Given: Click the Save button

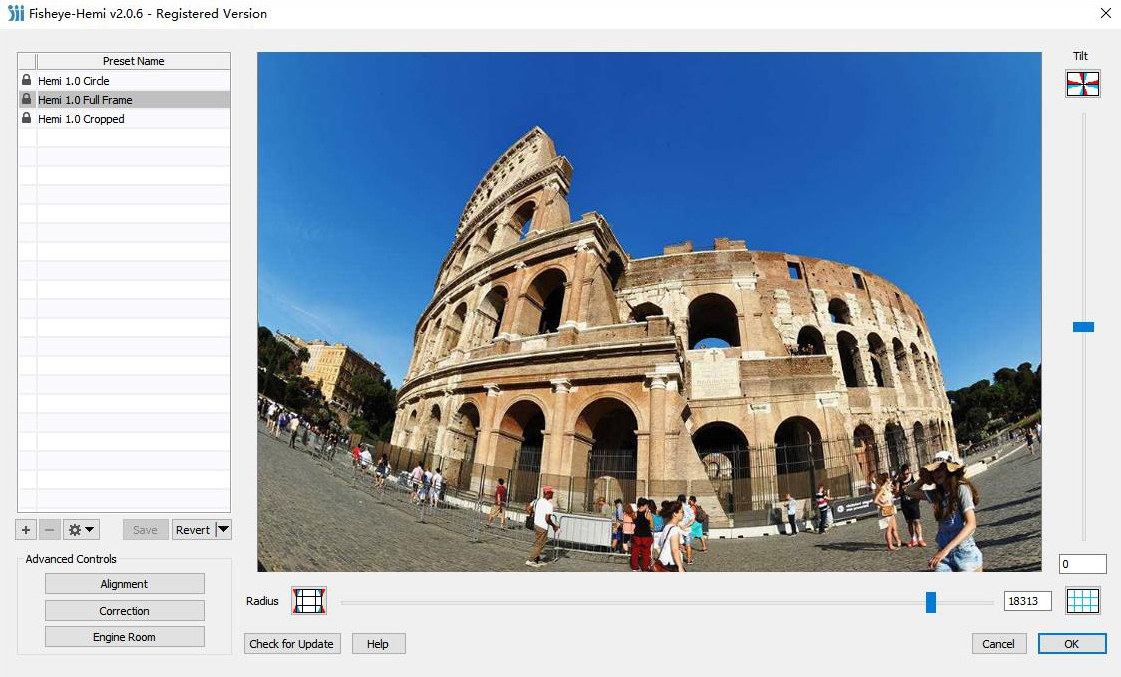Looking at the screenshot, I should [x=145, y=530].
